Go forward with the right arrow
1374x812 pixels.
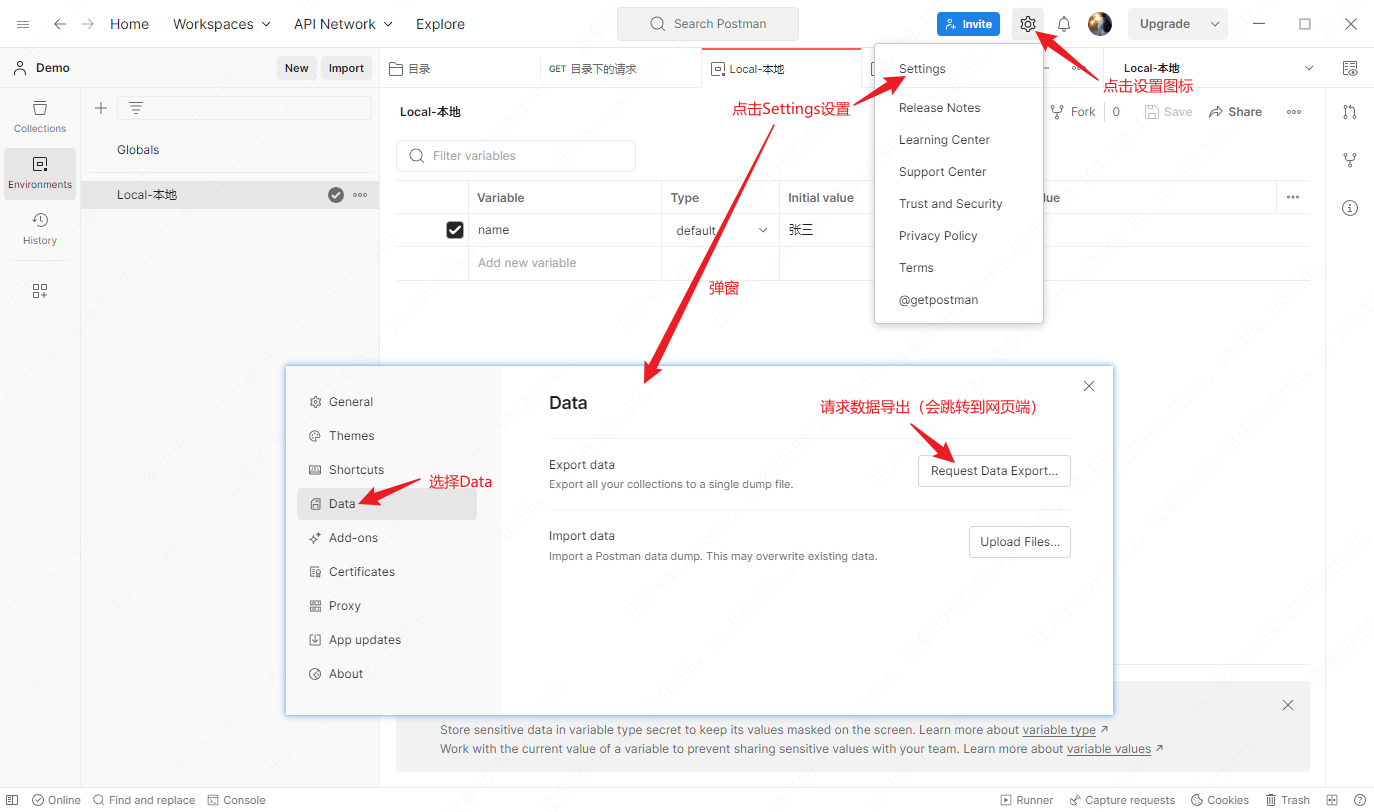(x=88, y=24)
